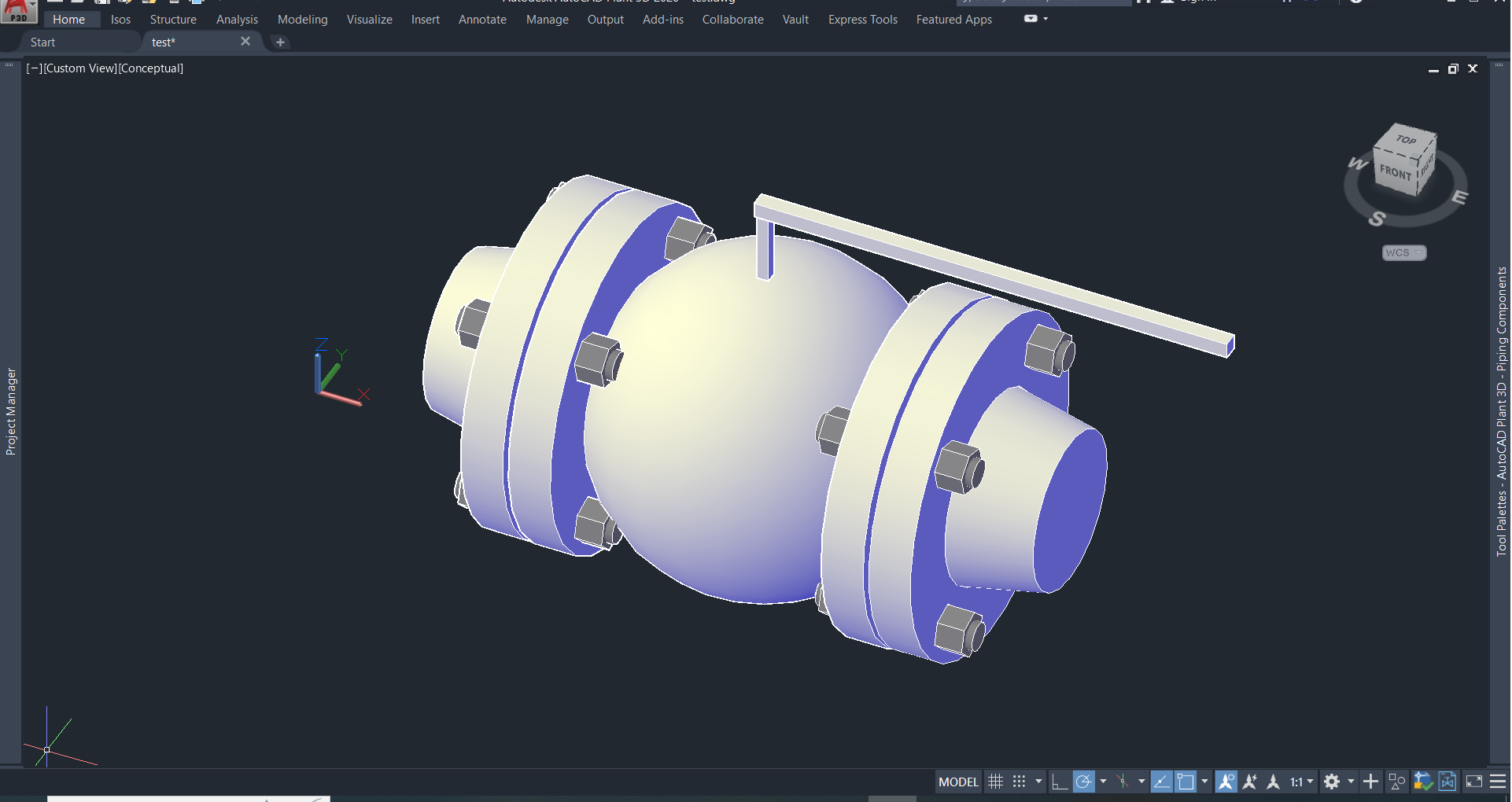Open workspace switching gear icon

[1332, 782]
